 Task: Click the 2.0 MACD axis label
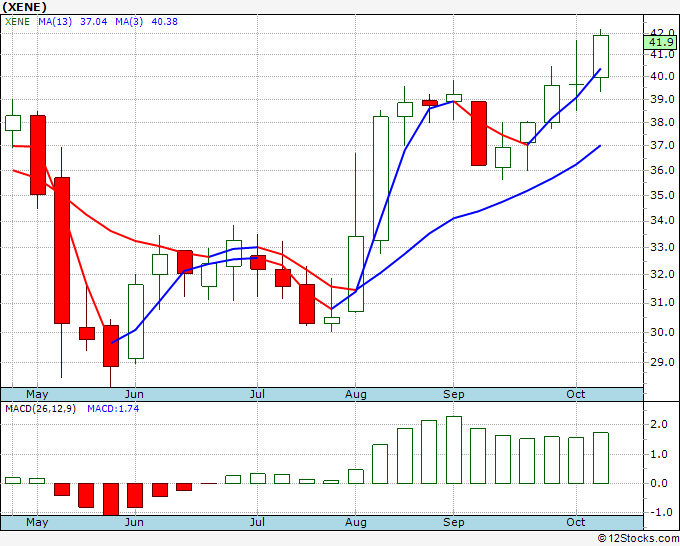point(659,425)
